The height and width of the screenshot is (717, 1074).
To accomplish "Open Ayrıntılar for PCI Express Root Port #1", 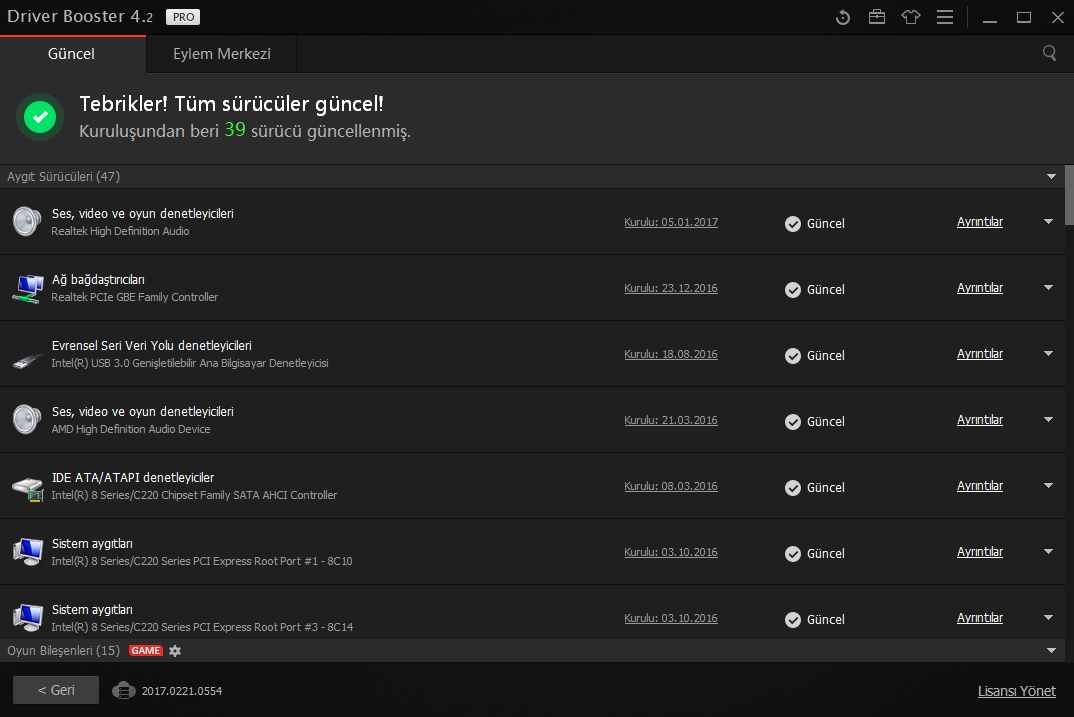I will click(979, 552).
